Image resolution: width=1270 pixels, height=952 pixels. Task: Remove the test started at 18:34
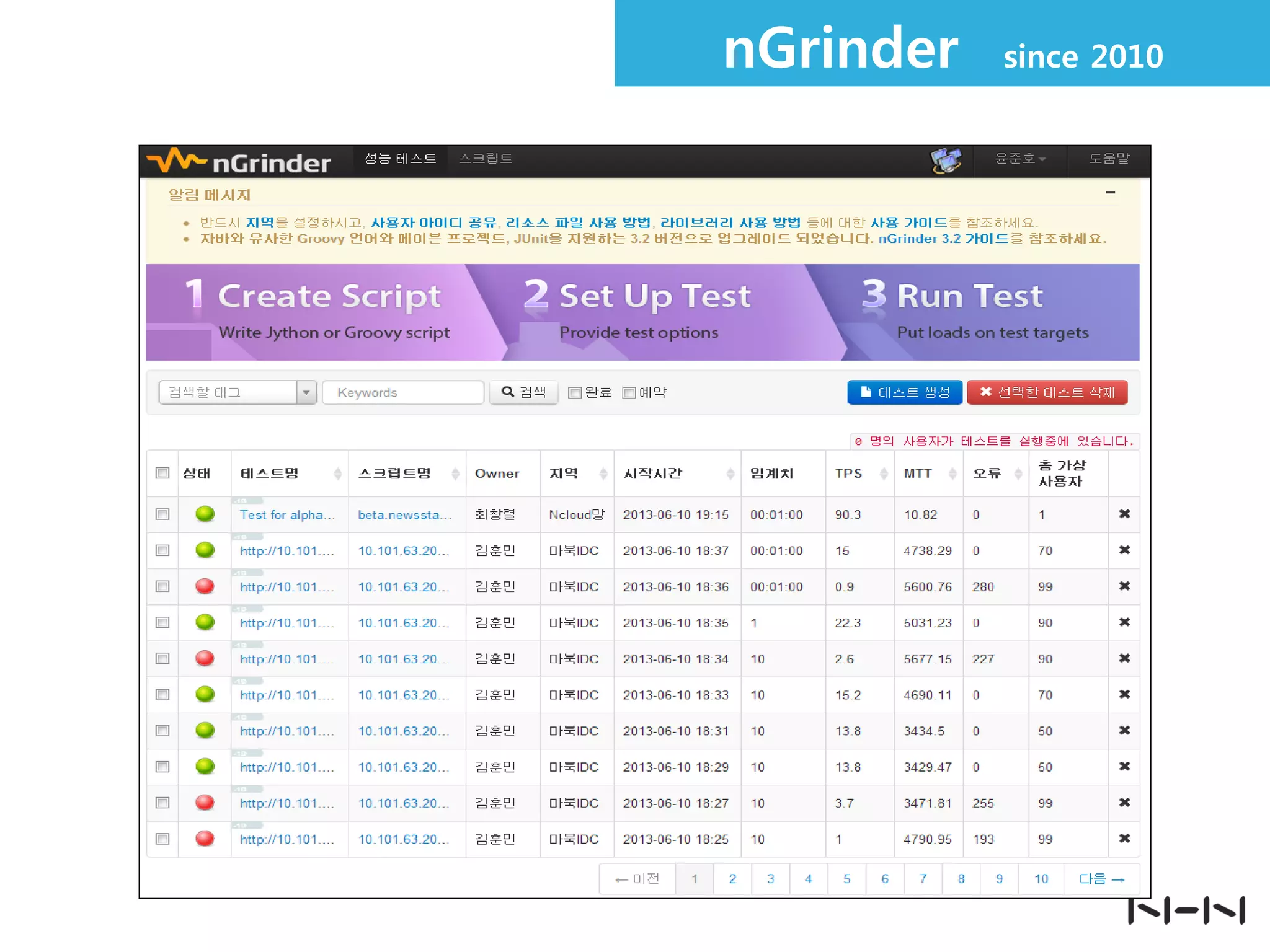(1124, 658)
